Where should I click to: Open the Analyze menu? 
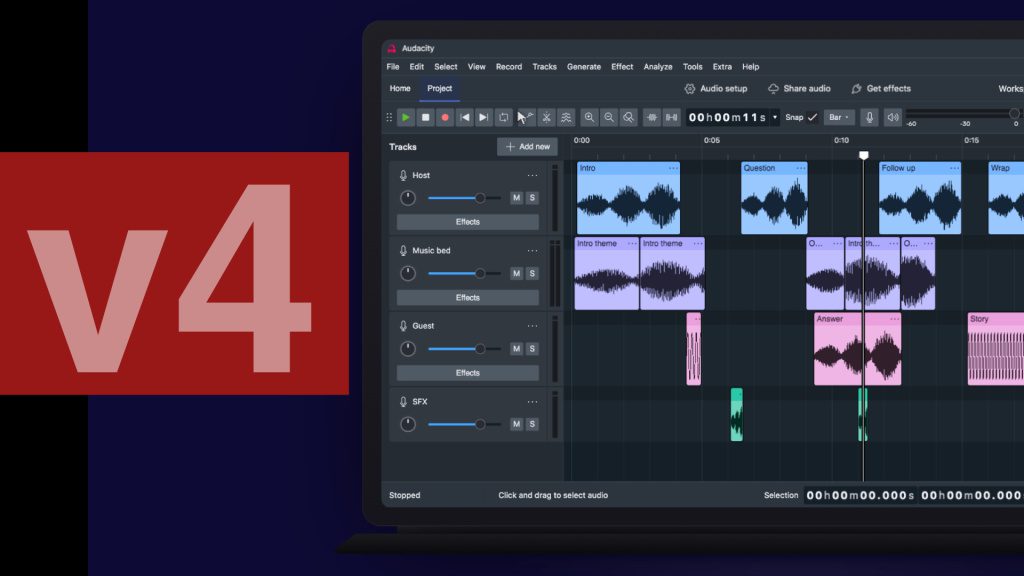click(658, 67)
